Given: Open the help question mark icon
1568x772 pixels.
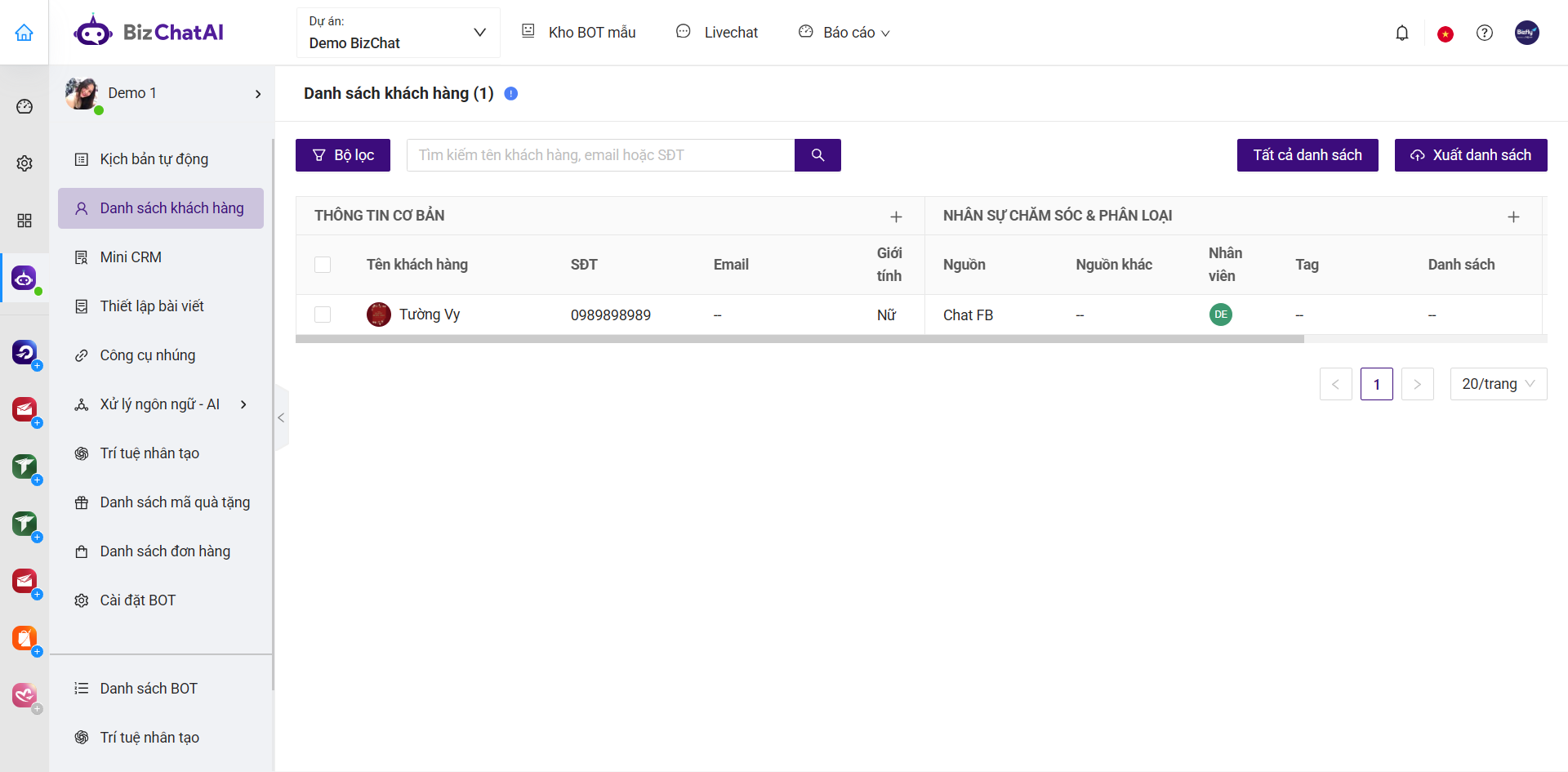Looking at the screenshot, I should 1485,33.
